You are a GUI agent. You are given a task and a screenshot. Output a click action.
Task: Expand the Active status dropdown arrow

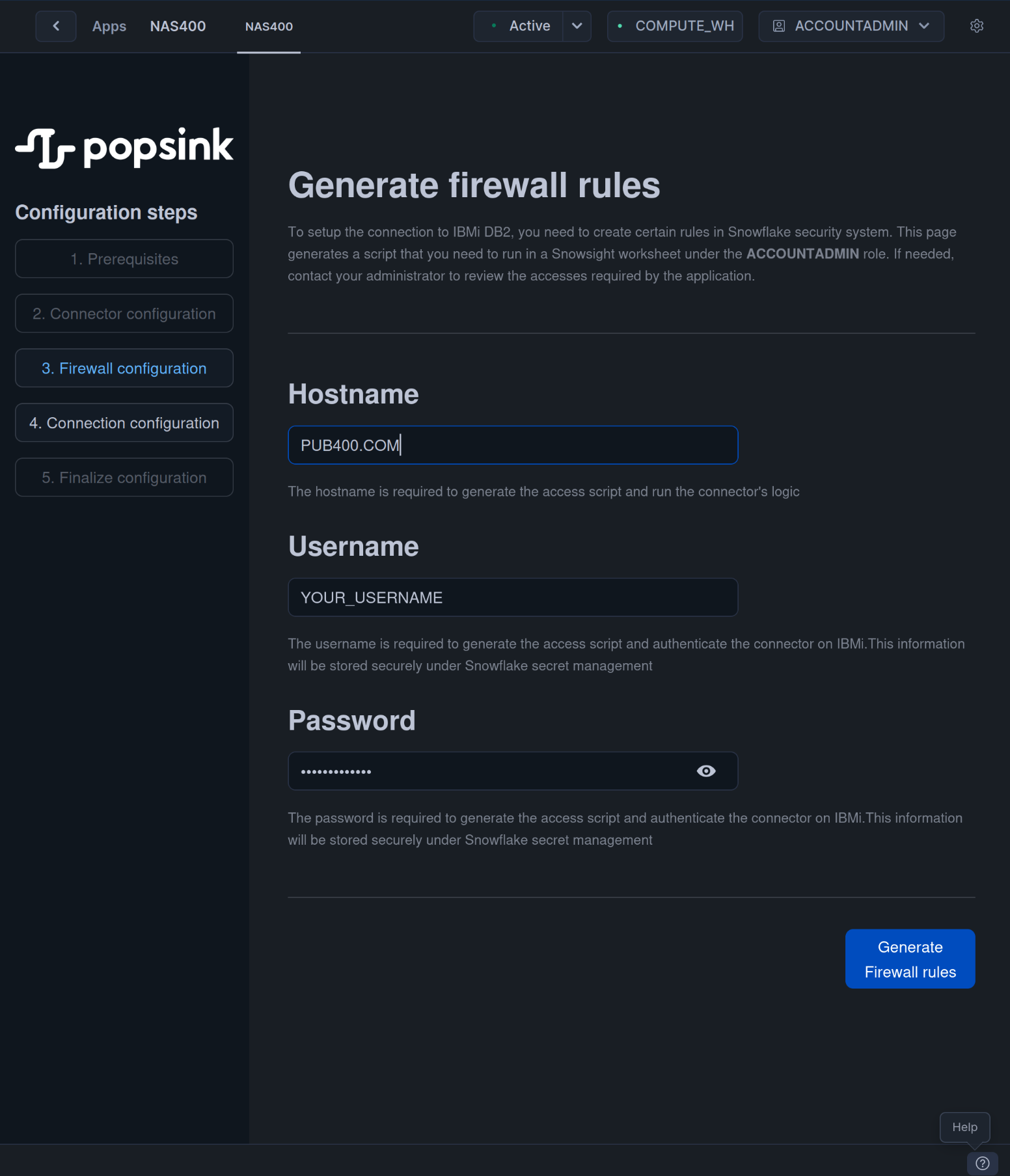tap(577, 26)
